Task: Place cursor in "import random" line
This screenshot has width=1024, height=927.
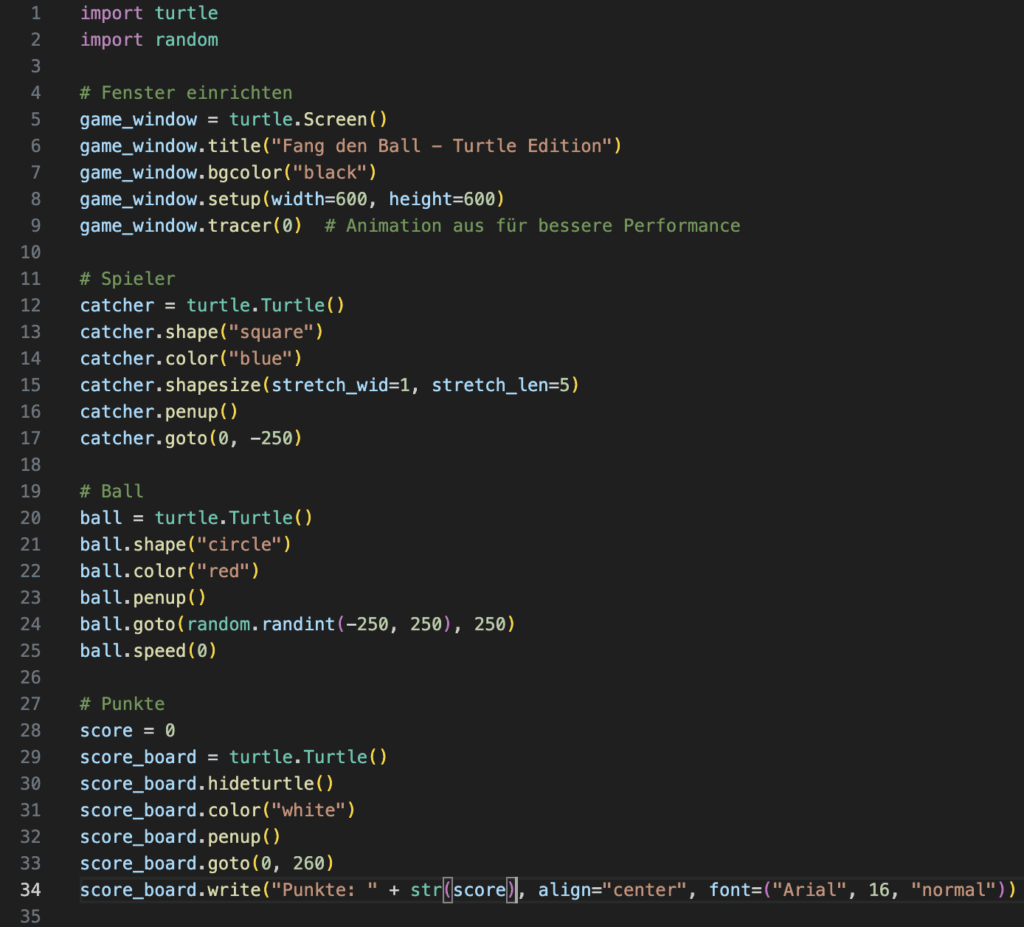Action: click(149, 40)
